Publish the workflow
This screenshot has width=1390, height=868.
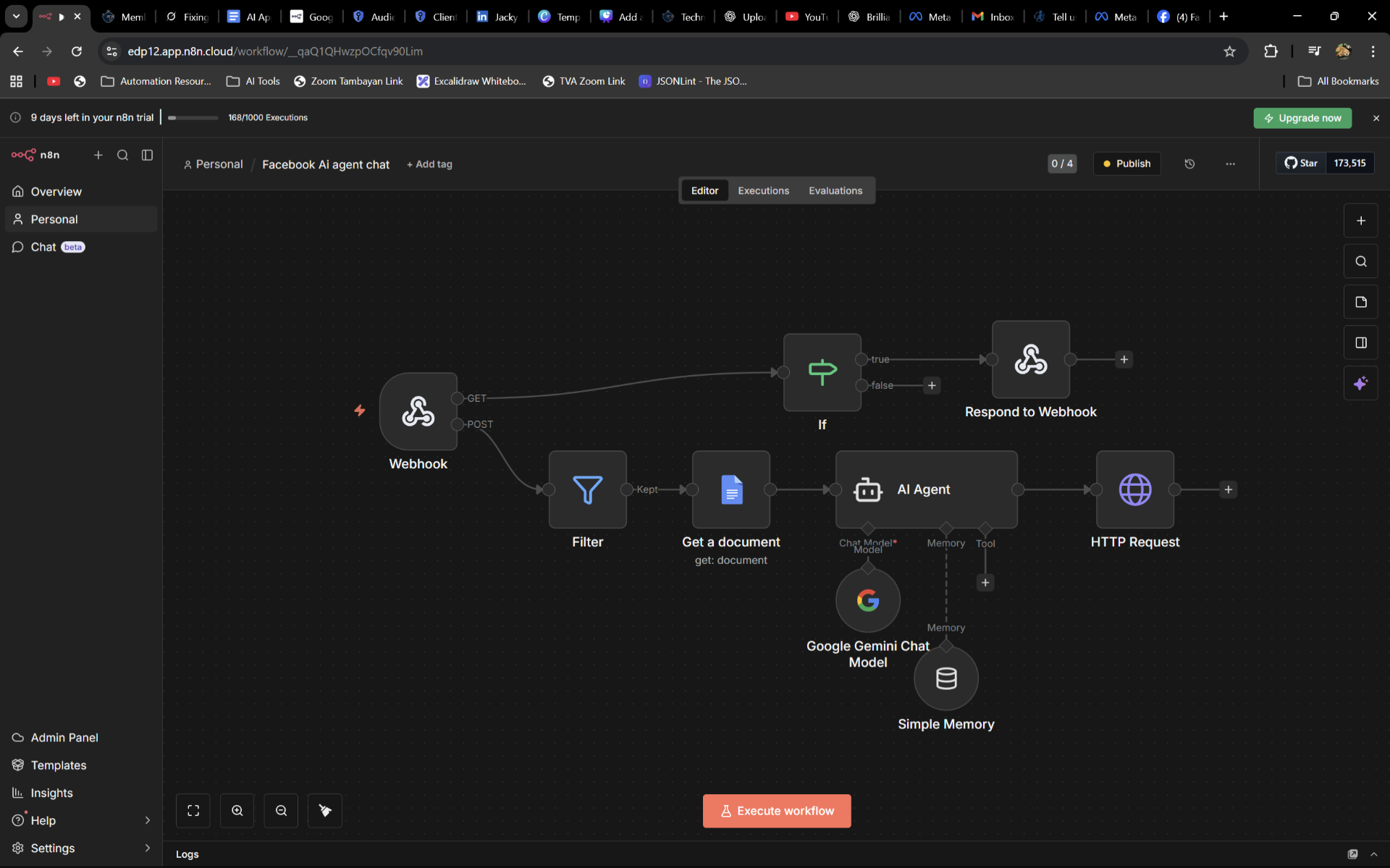point(1126,164)
